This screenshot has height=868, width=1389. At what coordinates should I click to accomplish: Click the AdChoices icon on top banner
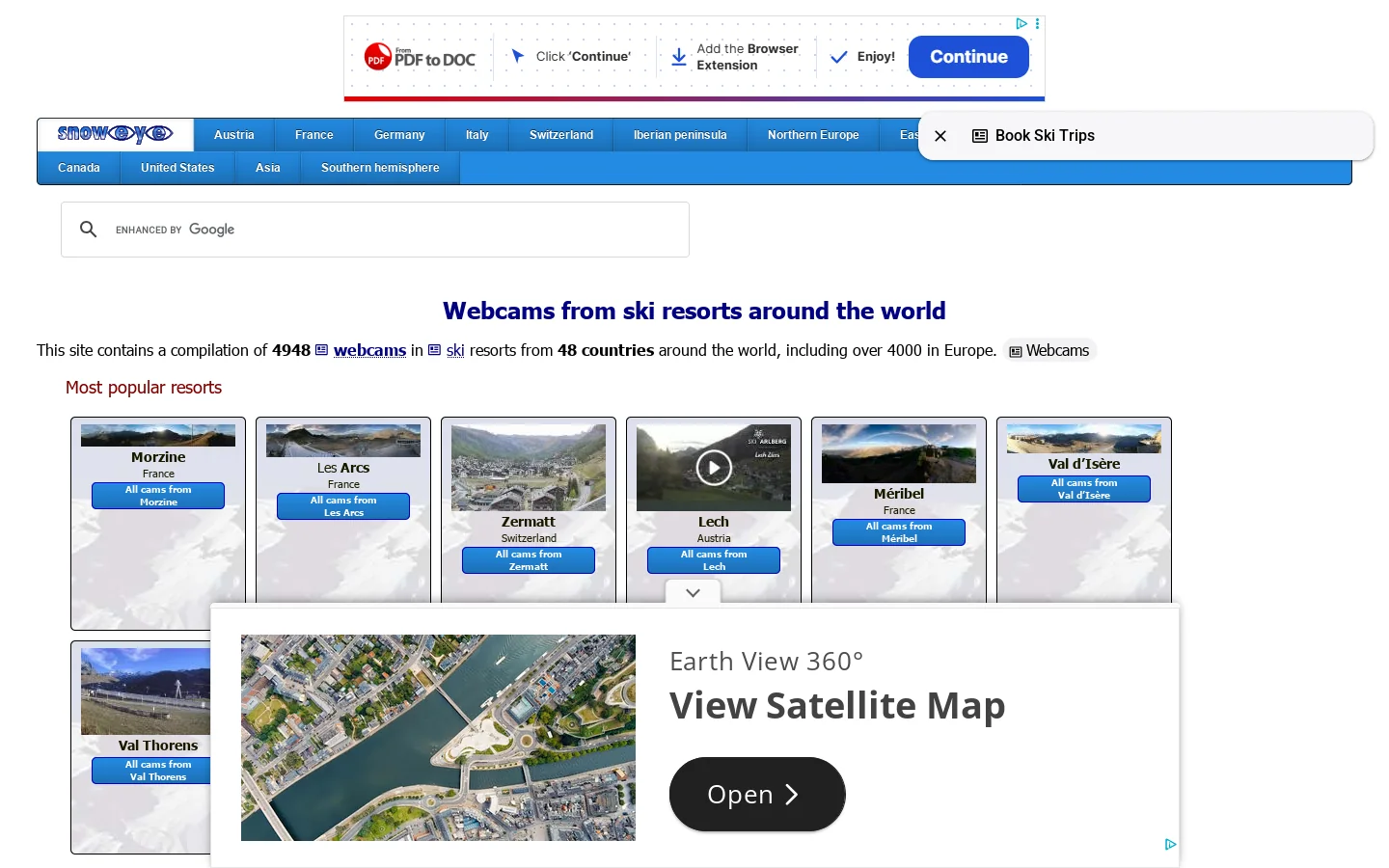(1021, 23)
